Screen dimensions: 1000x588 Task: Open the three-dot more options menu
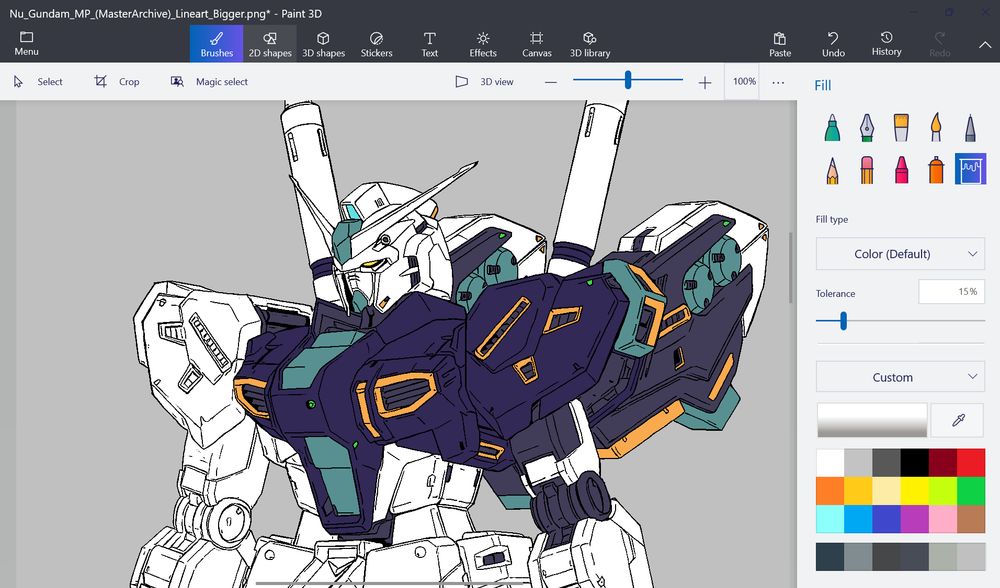[x=778, y=82]
